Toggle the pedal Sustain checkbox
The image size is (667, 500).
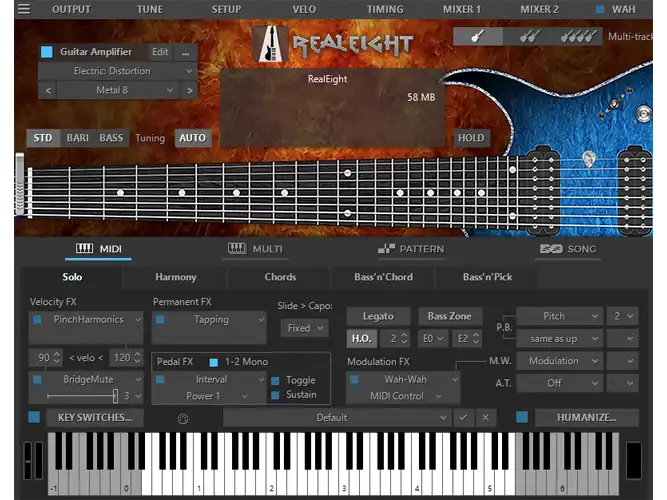(x=275, y=395)
